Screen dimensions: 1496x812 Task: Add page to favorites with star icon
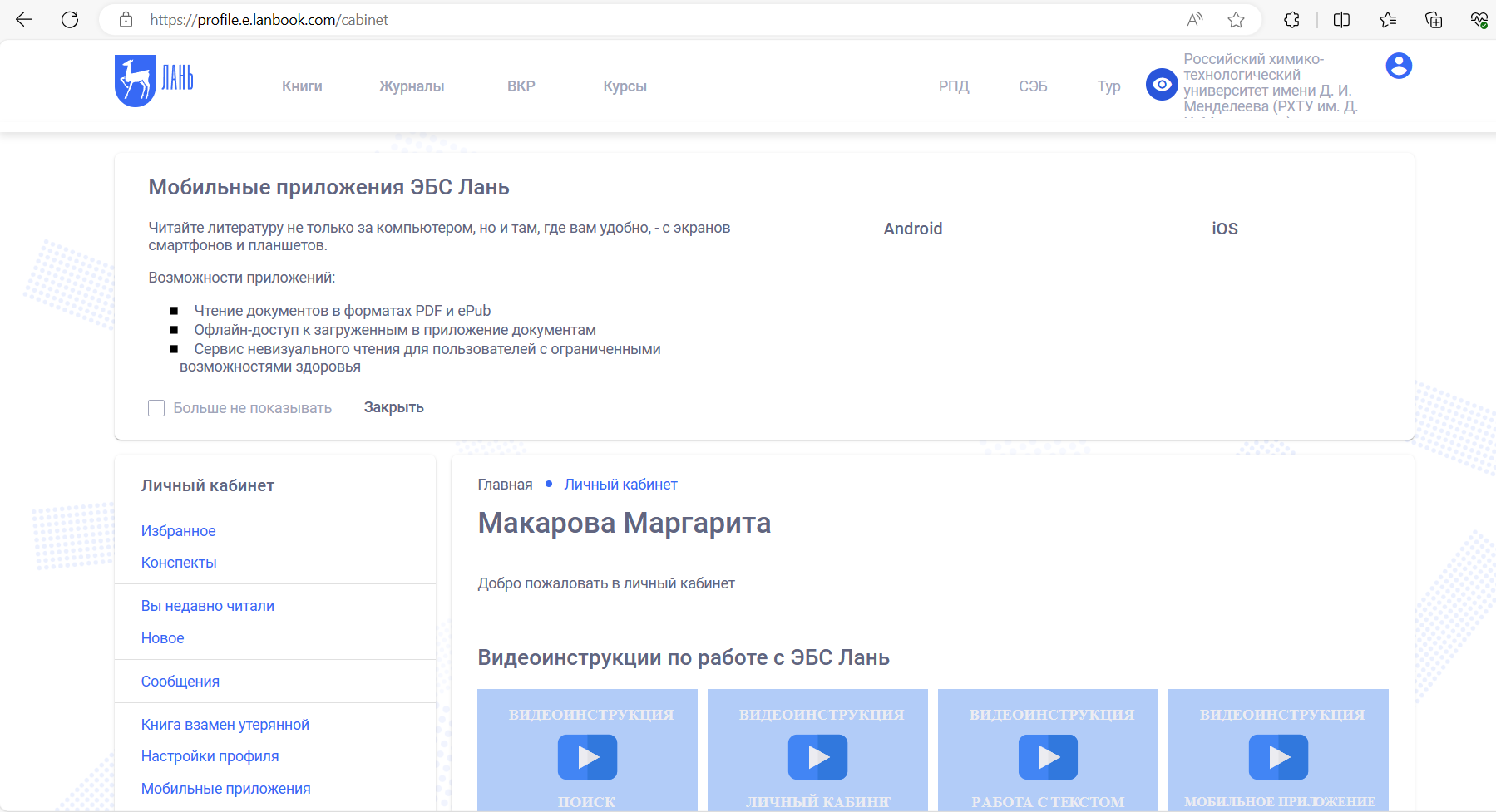(x=1236, y=20)
